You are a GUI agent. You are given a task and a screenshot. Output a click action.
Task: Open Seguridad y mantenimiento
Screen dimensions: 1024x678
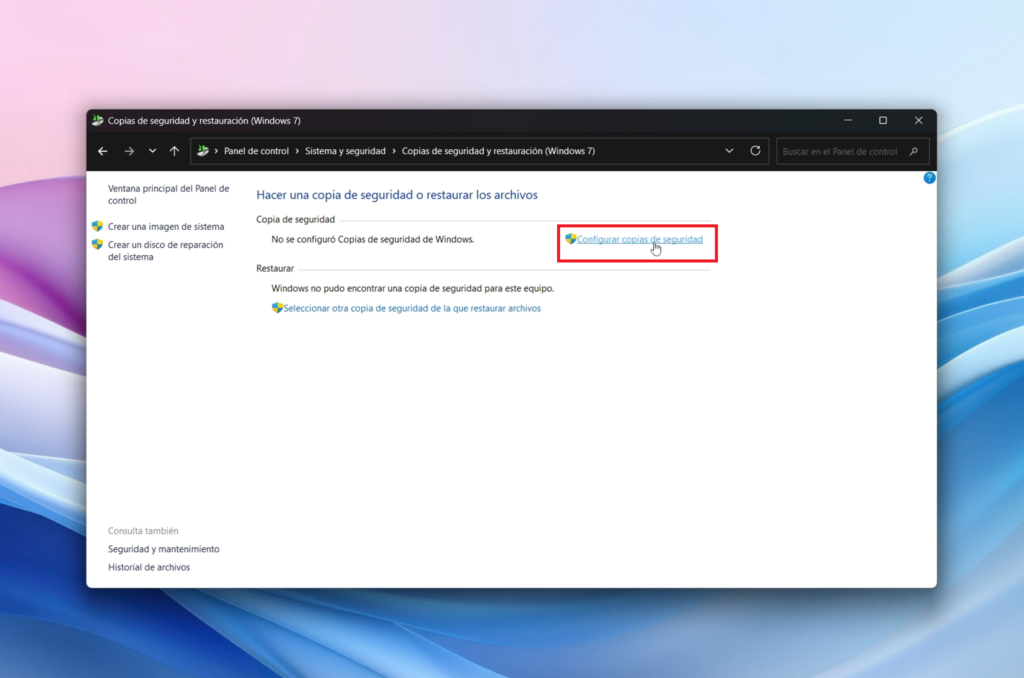164,548
